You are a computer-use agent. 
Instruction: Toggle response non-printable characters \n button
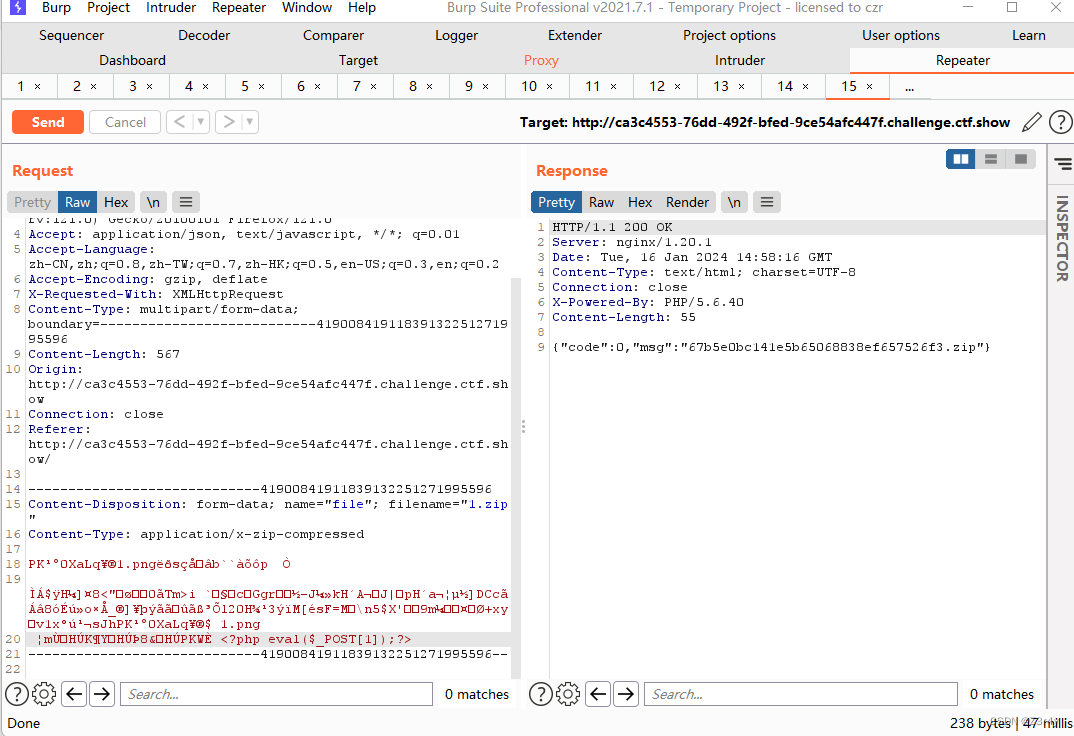[x=734, y=202]
